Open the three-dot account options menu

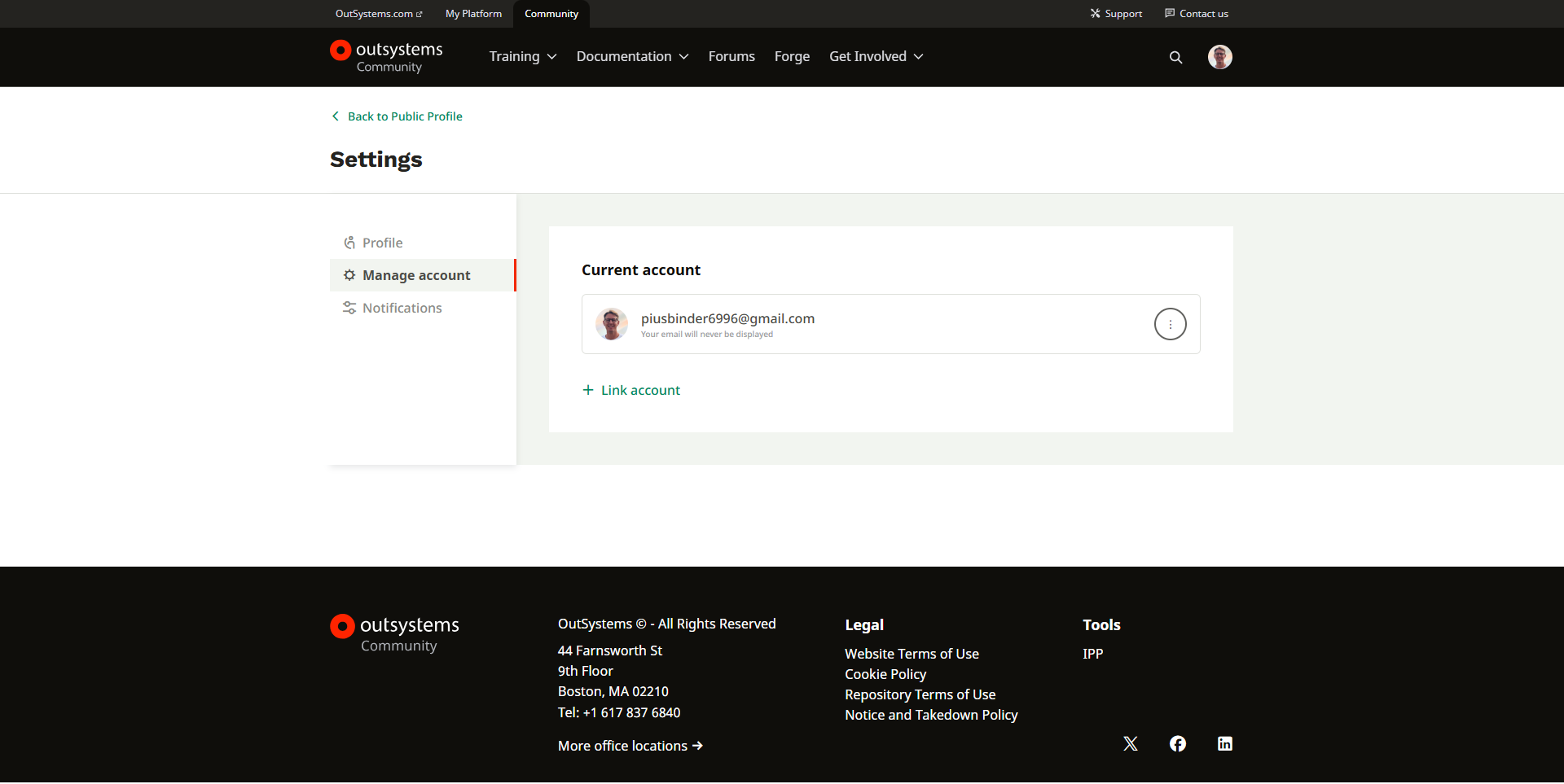click(x=1170, y=324)
